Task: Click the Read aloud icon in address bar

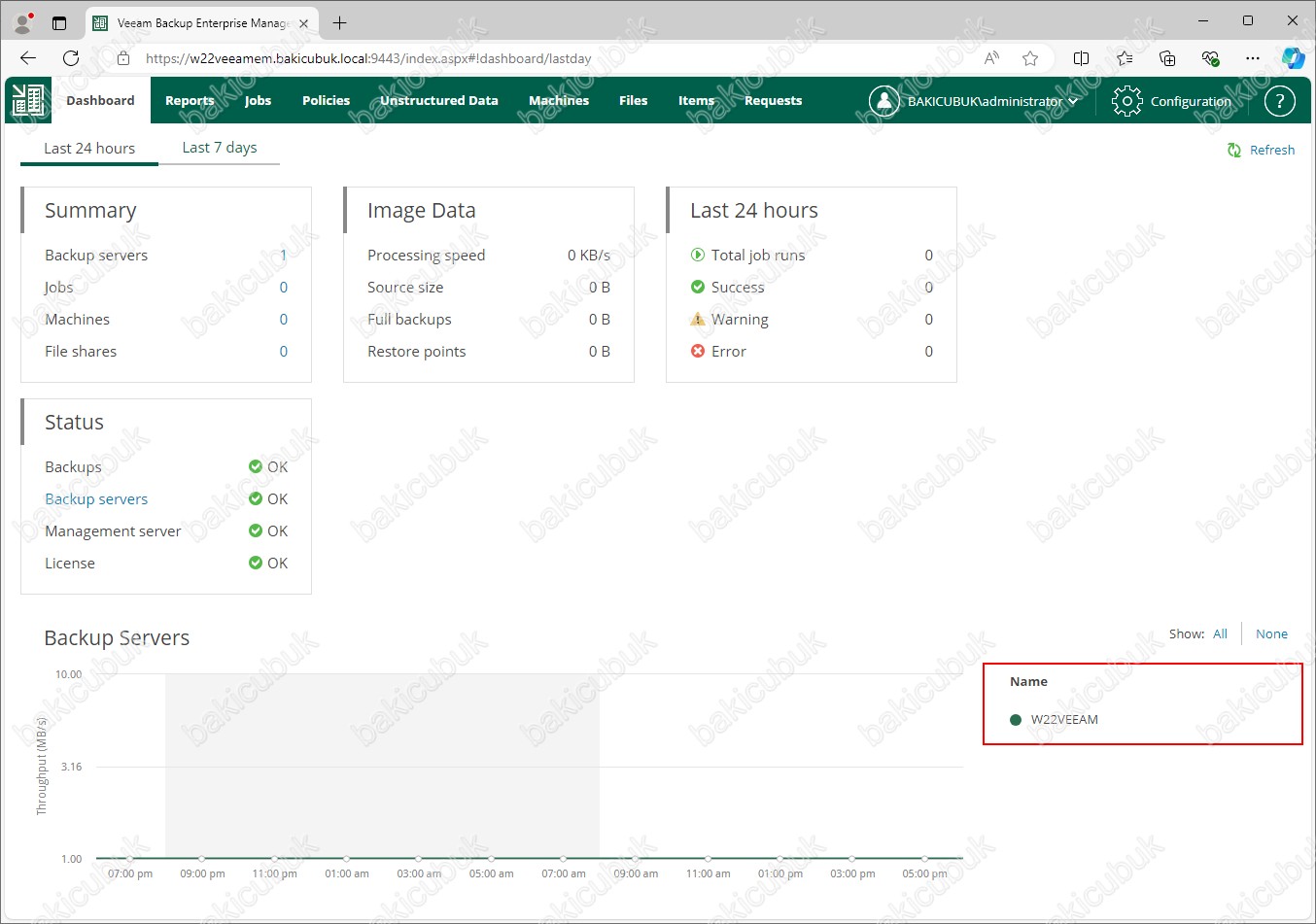Action: [991, 58]
